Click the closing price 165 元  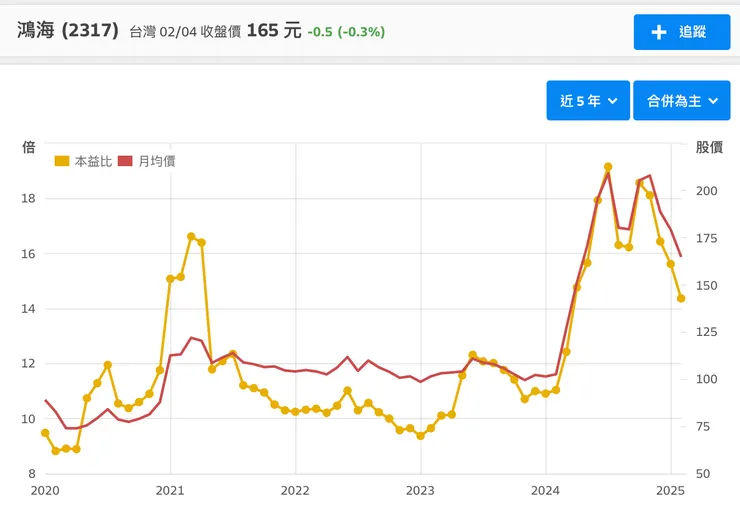click(274, 31)
